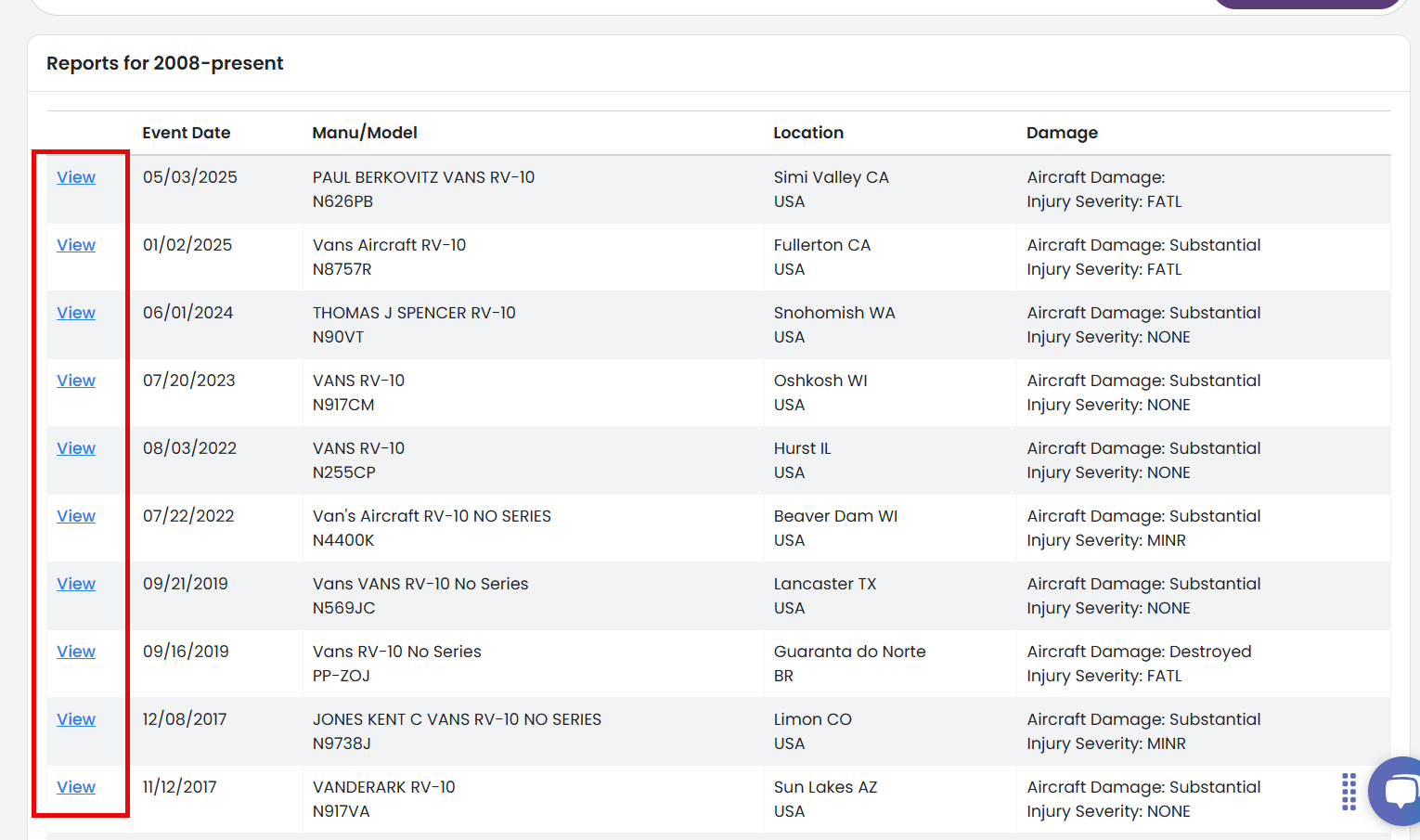This screenshot has width=1420, height=840.
Task: Open View link for 05/03/2025 report
Action: pyautogui.click(x=76, y=177)
